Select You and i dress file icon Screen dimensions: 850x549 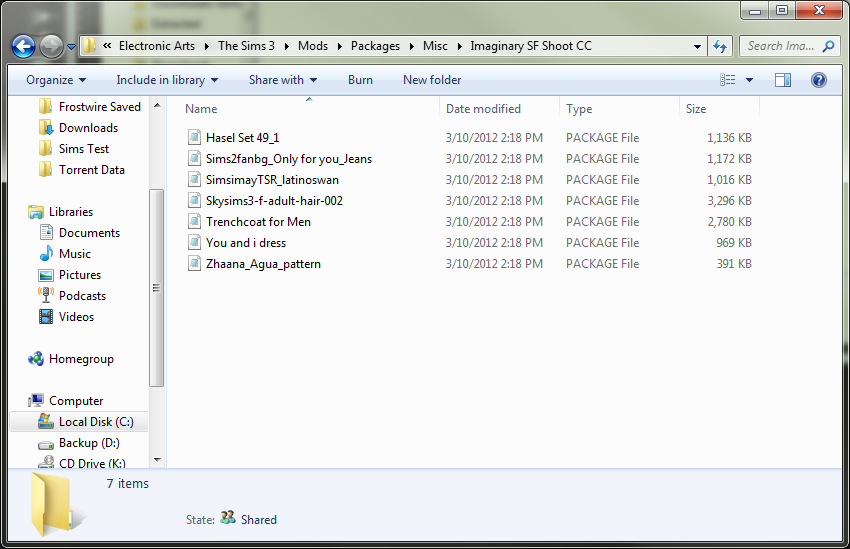pos(194,243)
